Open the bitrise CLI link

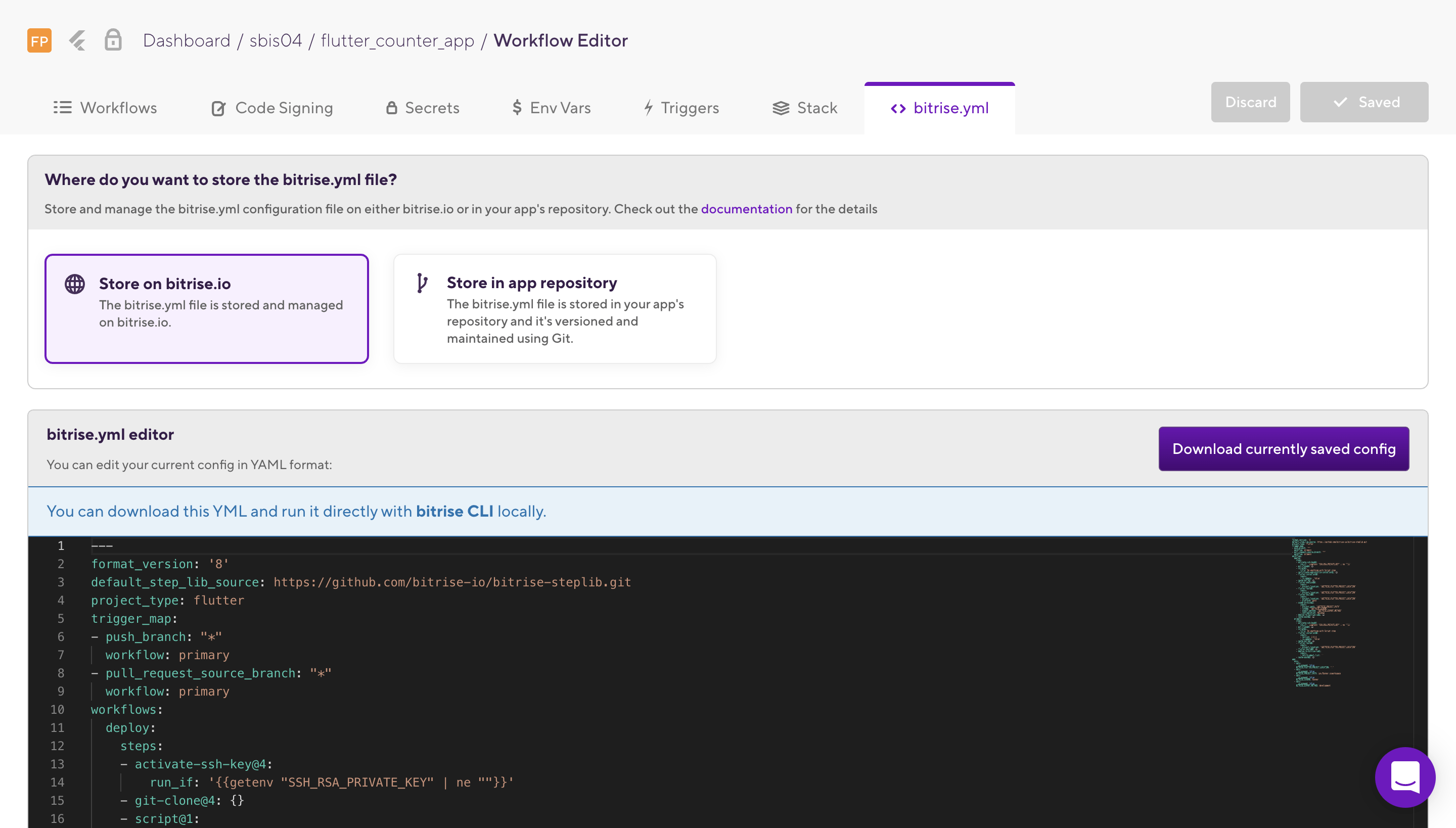pyautogui.click(x=454, y=511)
